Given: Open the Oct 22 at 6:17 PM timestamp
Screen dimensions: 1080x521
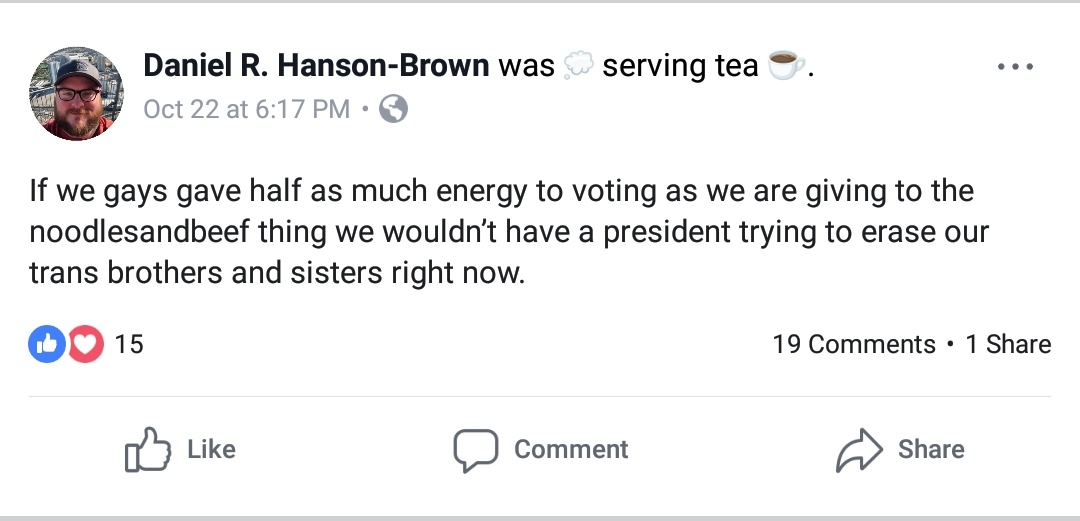Looking at the screenshot, I should [247, 109].
